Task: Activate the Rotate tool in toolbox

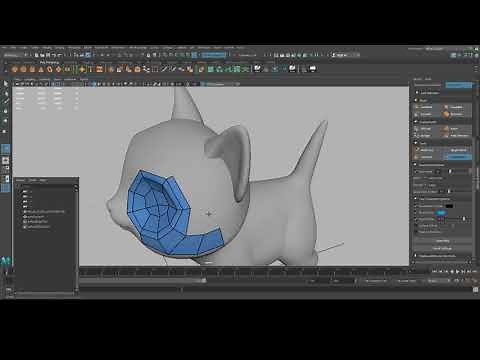Action: click(5, 121)
